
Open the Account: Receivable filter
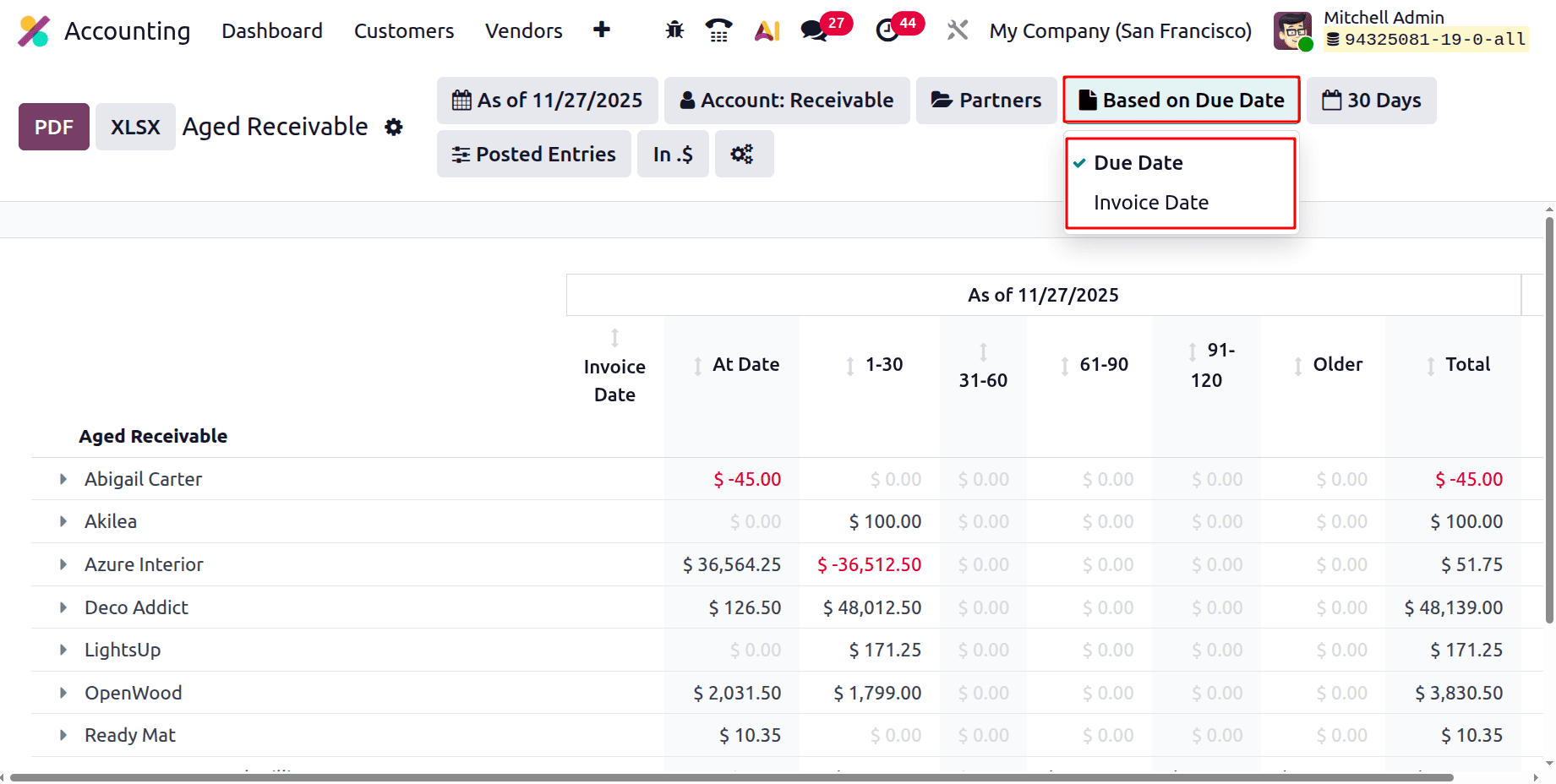[x=787, y=101]
